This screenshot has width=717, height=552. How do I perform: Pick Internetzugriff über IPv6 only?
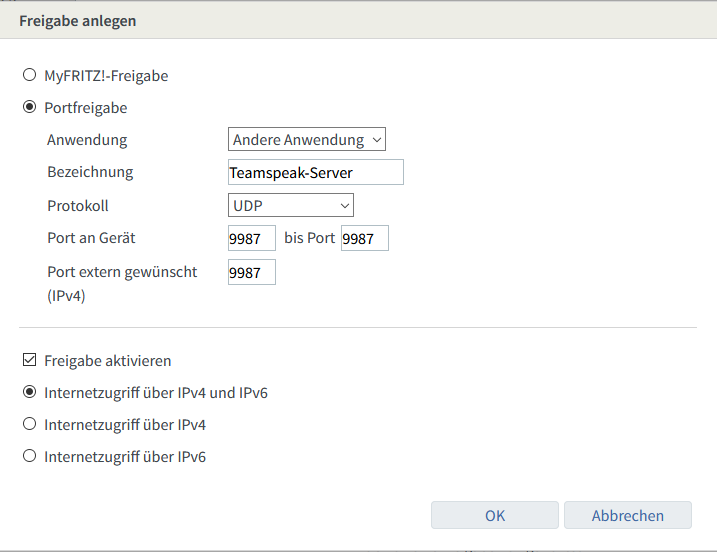pos(30,457)
